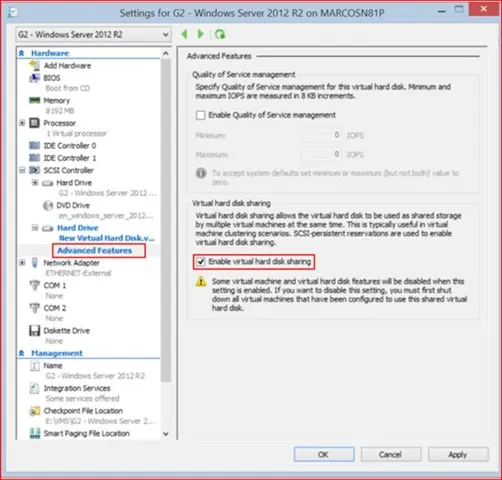This screenshot has height=480, width=502.
Task: Open the virtual machine selector dropdown
Action: point(93,34)
